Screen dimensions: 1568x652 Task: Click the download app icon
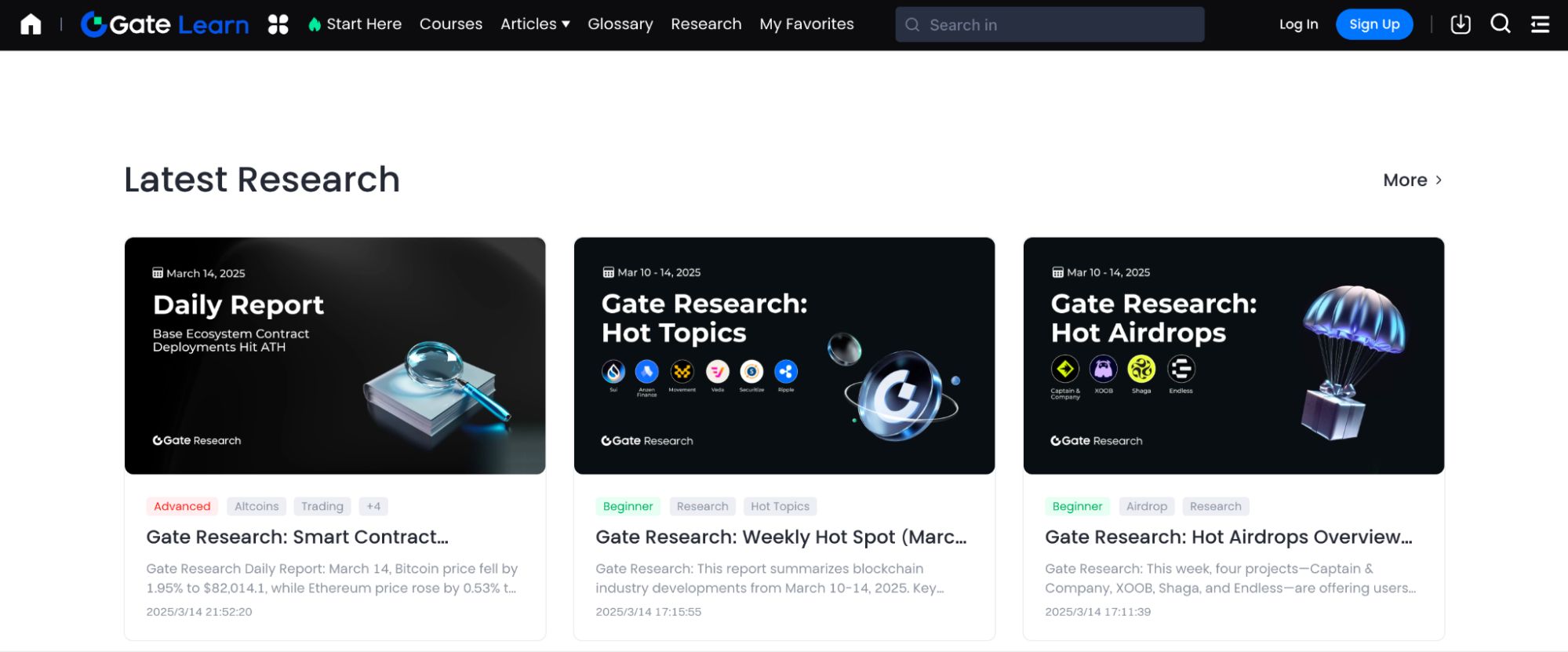[x=1461, y=24]
